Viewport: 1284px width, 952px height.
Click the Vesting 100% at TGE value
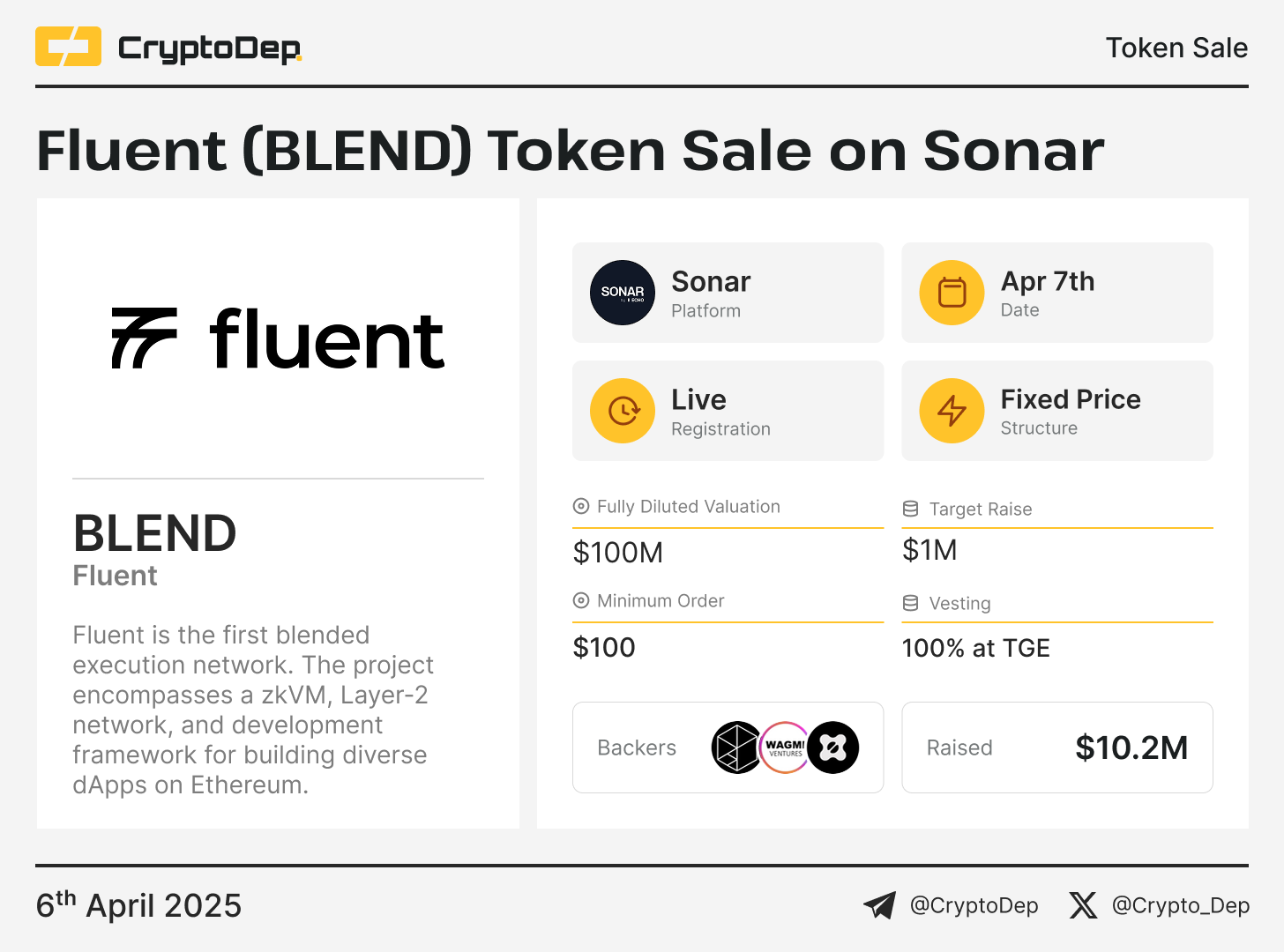[x=975, y=648]
